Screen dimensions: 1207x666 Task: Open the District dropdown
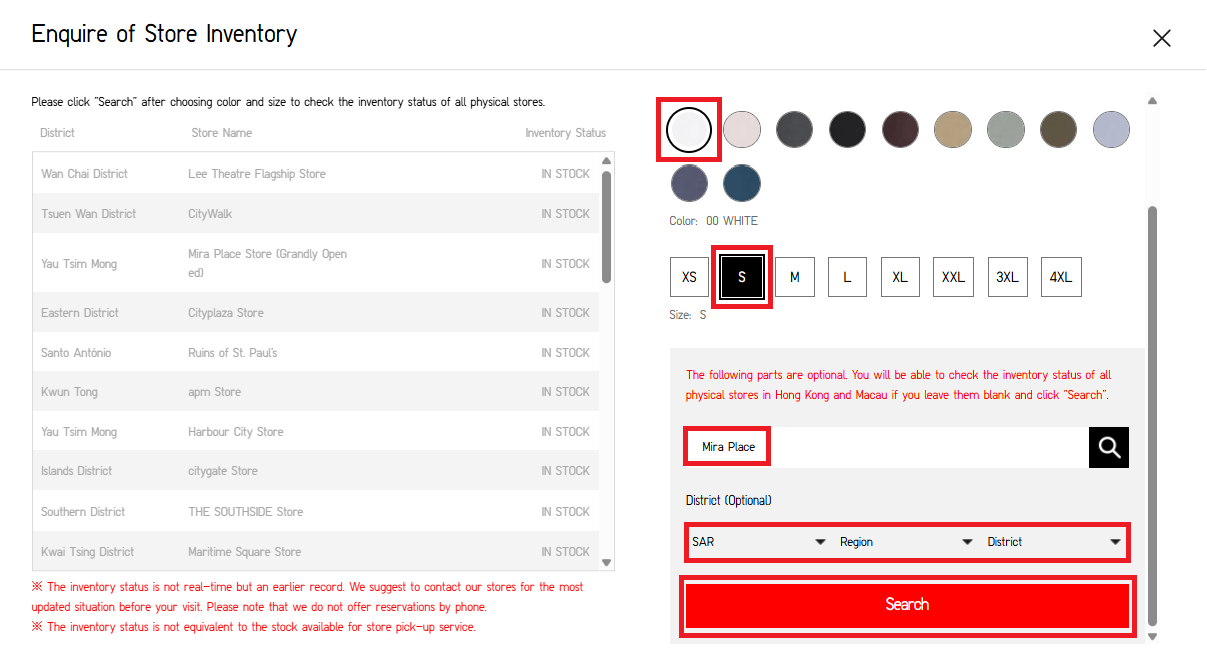1053,542
